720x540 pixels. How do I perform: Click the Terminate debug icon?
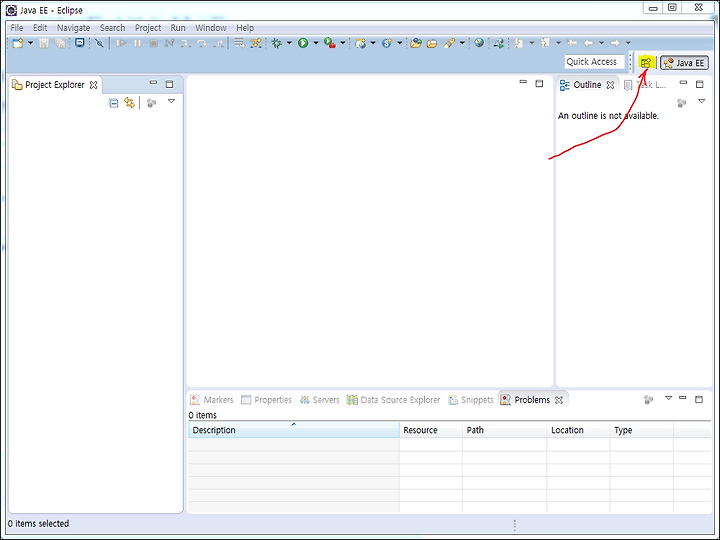pyautogui.click(x=154, y=43)
